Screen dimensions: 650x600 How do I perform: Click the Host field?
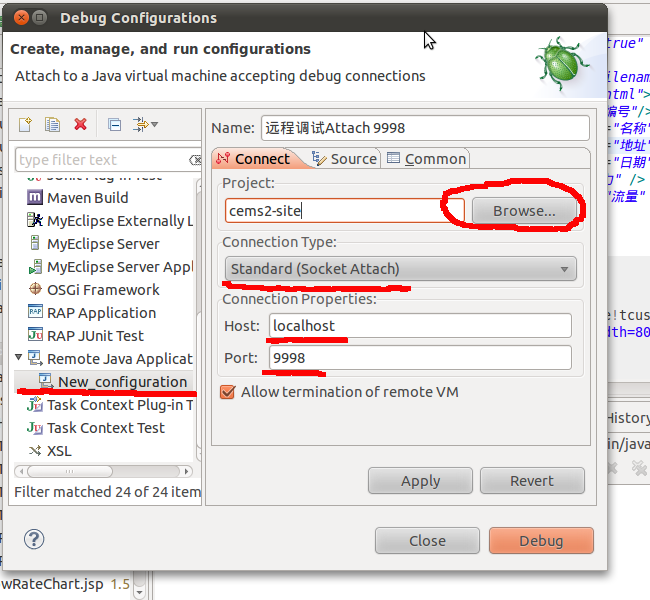pos(420,326)
